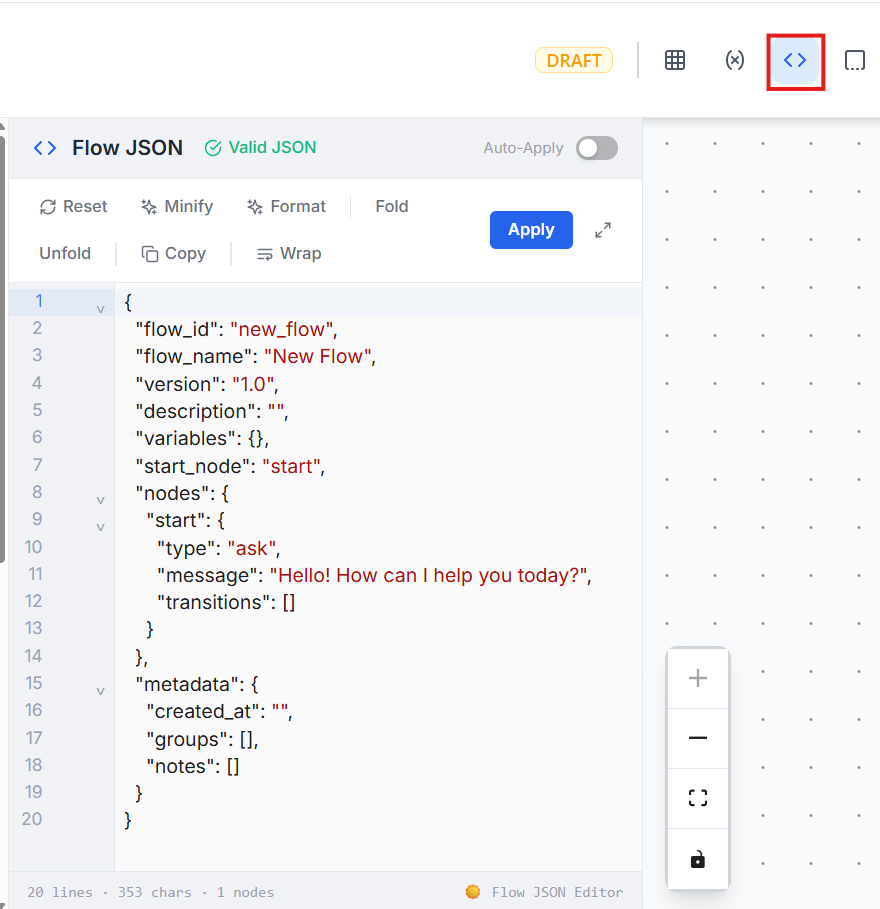The image size is (880, 909).
Task: Unfold all JSON sections
Action: pyautogui.click(x=65, y=253)
